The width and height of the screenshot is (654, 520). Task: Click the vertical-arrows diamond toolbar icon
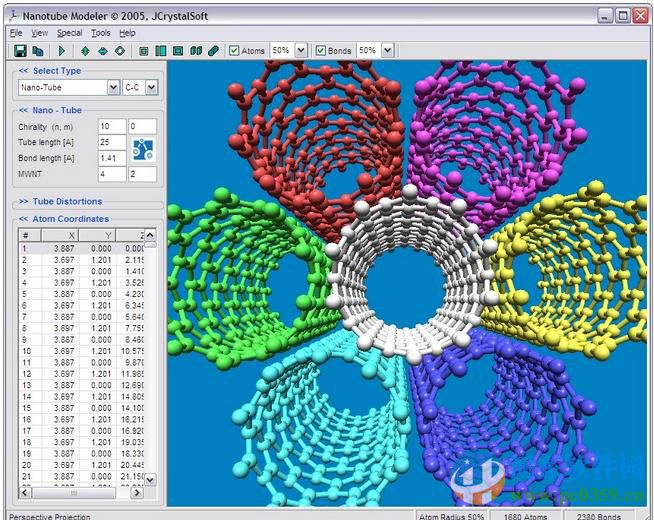click(85, 51)
